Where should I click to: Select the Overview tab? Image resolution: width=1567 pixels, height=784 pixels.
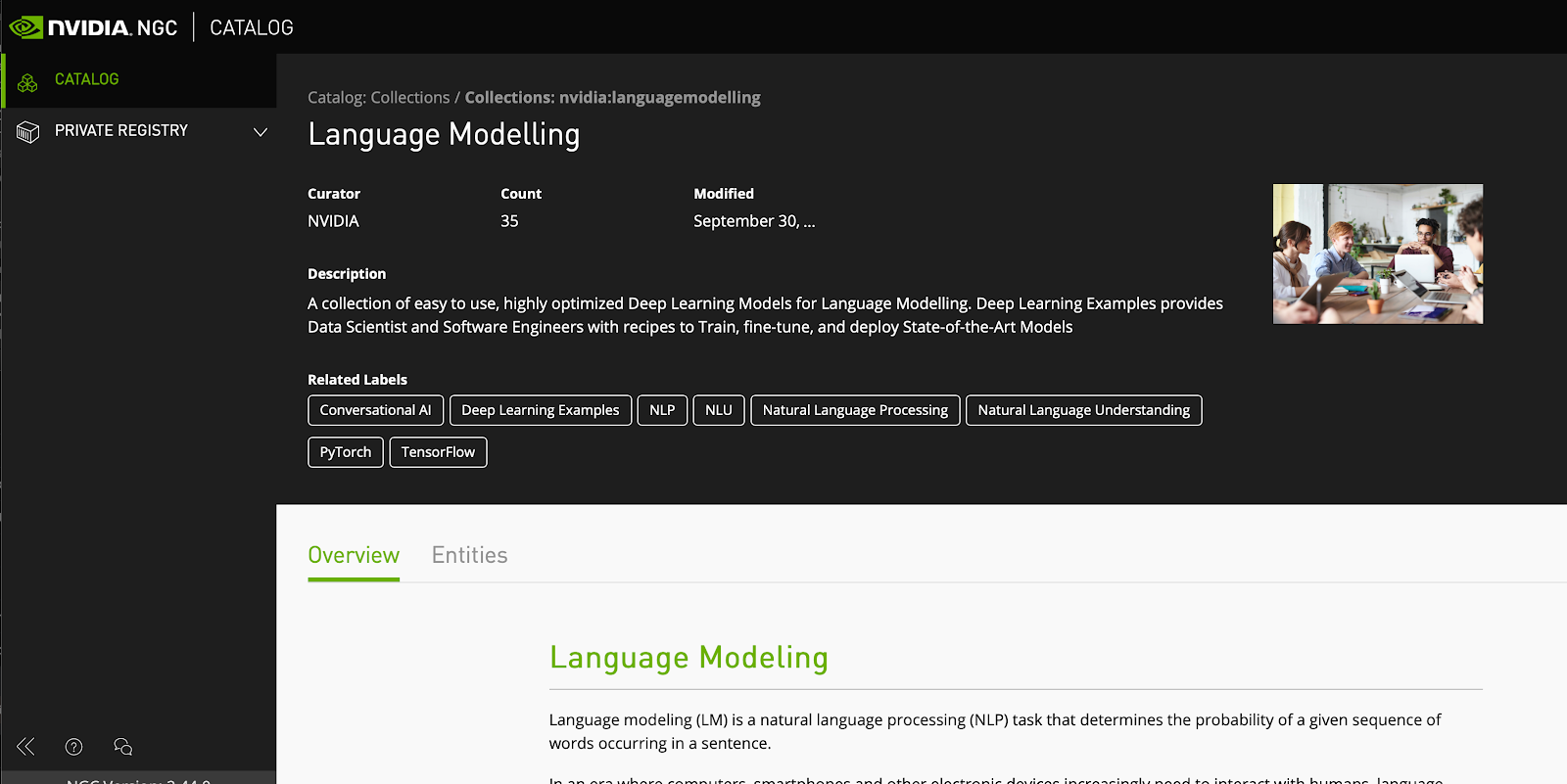(353, 555)
